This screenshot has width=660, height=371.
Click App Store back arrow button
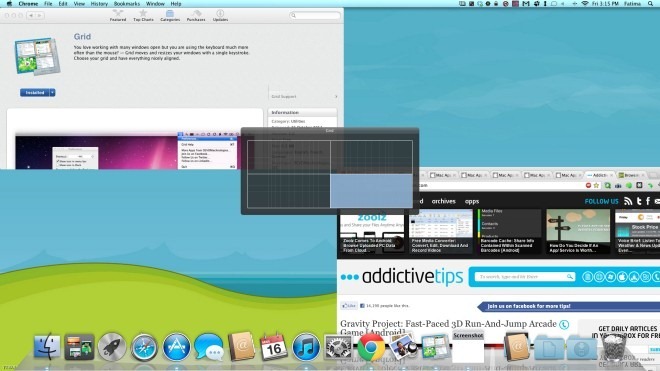tap(31, 16)
